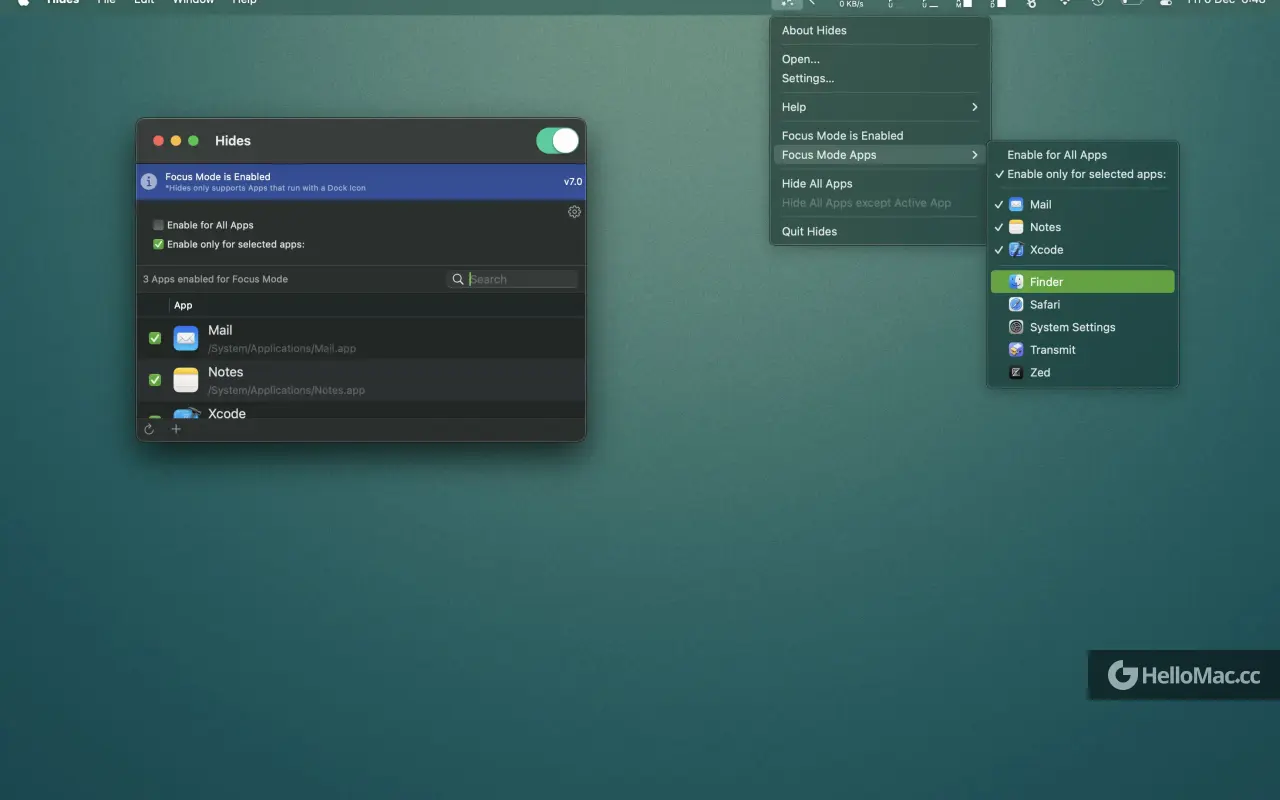
Task: Click the Notes app icon in the app list
Action: point(186,380)
